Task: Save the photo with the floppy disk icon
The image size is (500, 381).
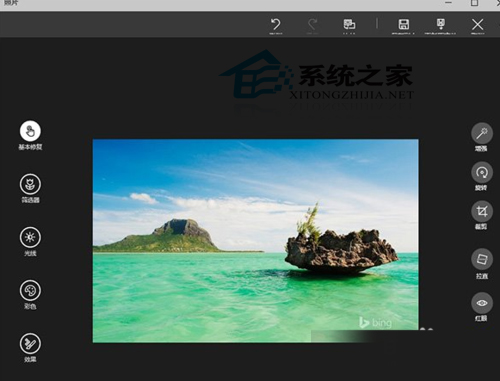Action: point(404,24)
